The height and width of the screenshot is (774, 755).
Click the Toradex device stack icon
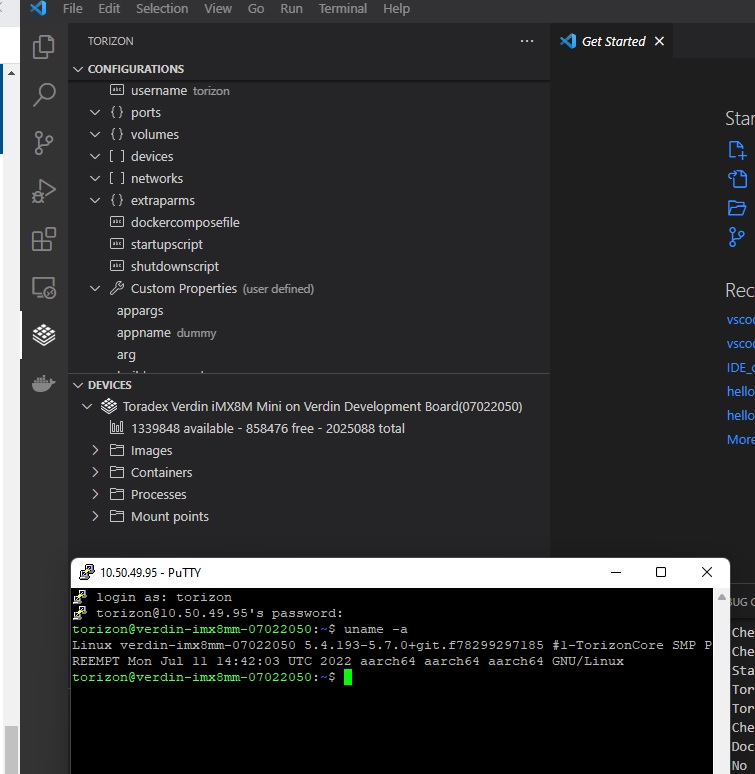[109, 406]
